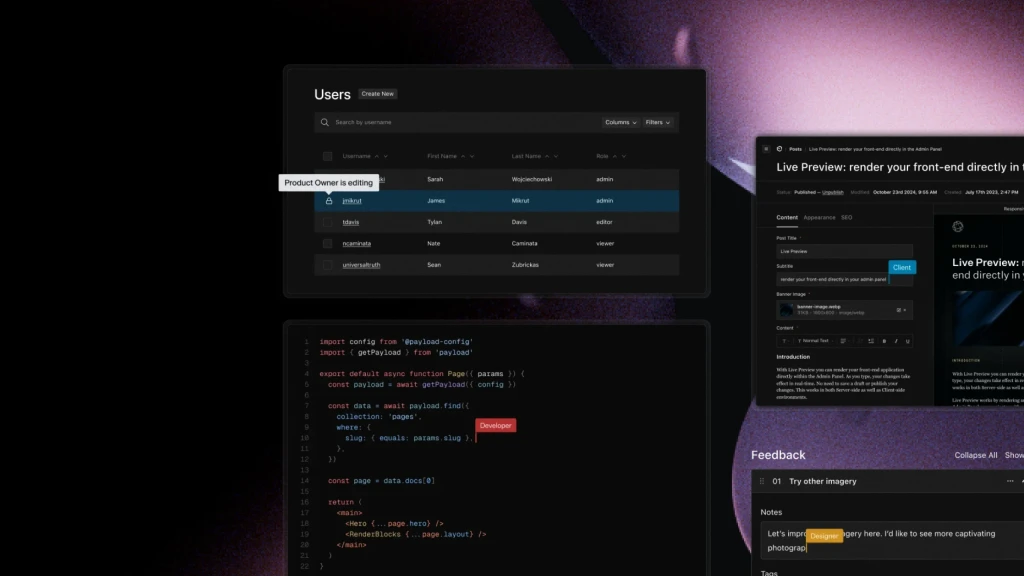
Task: Apply bold formatting in the content toolbar
Action: 884,341
